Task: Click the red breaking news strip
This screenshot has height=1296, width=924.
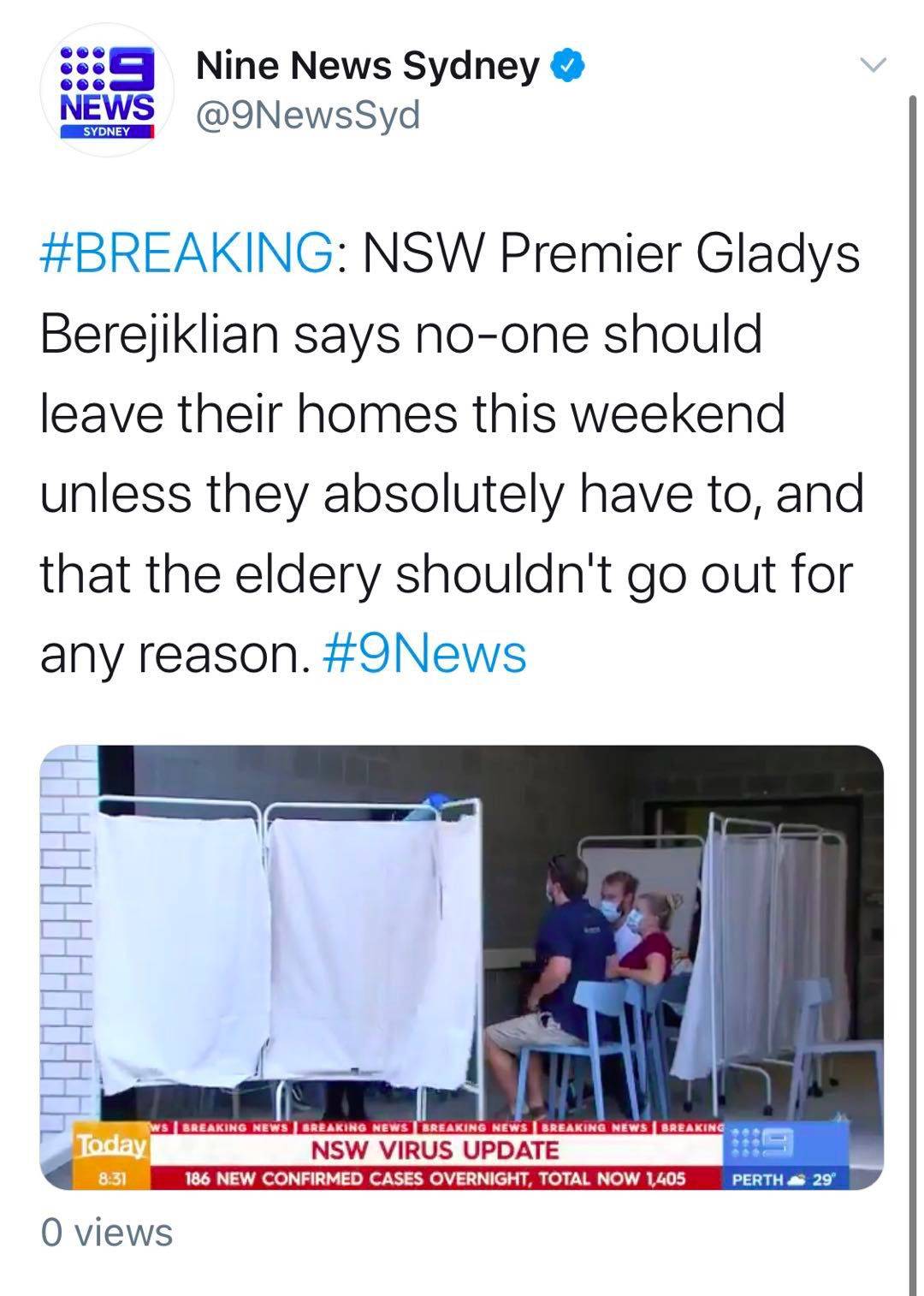Action: coord(436,1127)
